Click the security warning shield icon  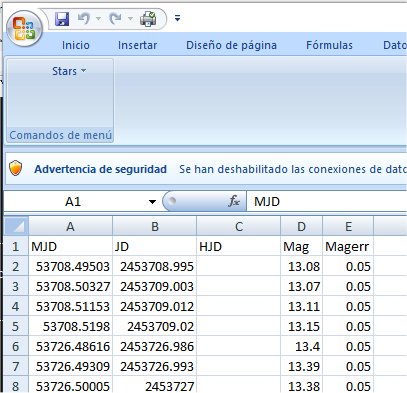coord(15,168)
